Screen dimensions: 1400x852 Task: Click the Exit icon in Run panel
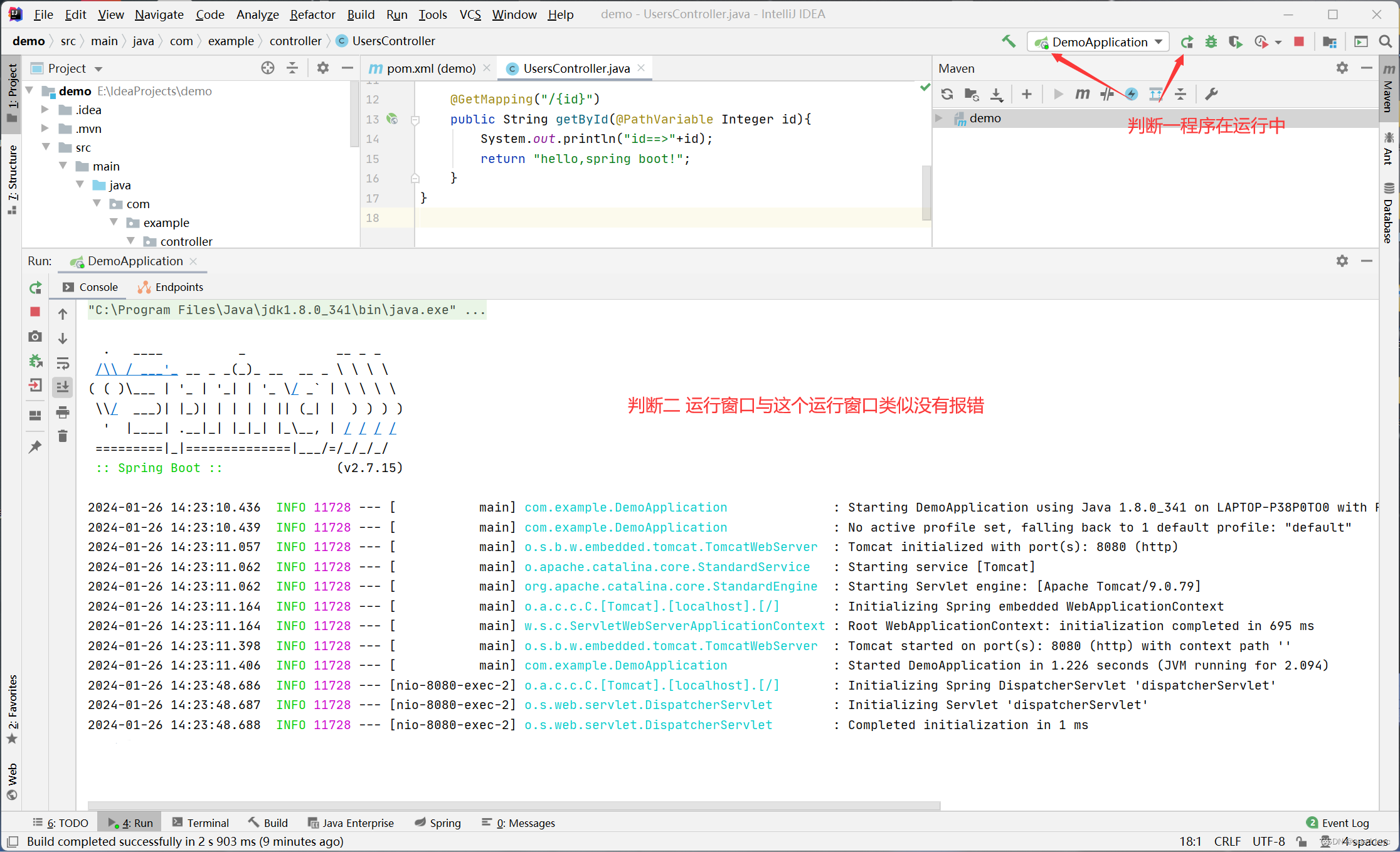[x=35, y=386]
